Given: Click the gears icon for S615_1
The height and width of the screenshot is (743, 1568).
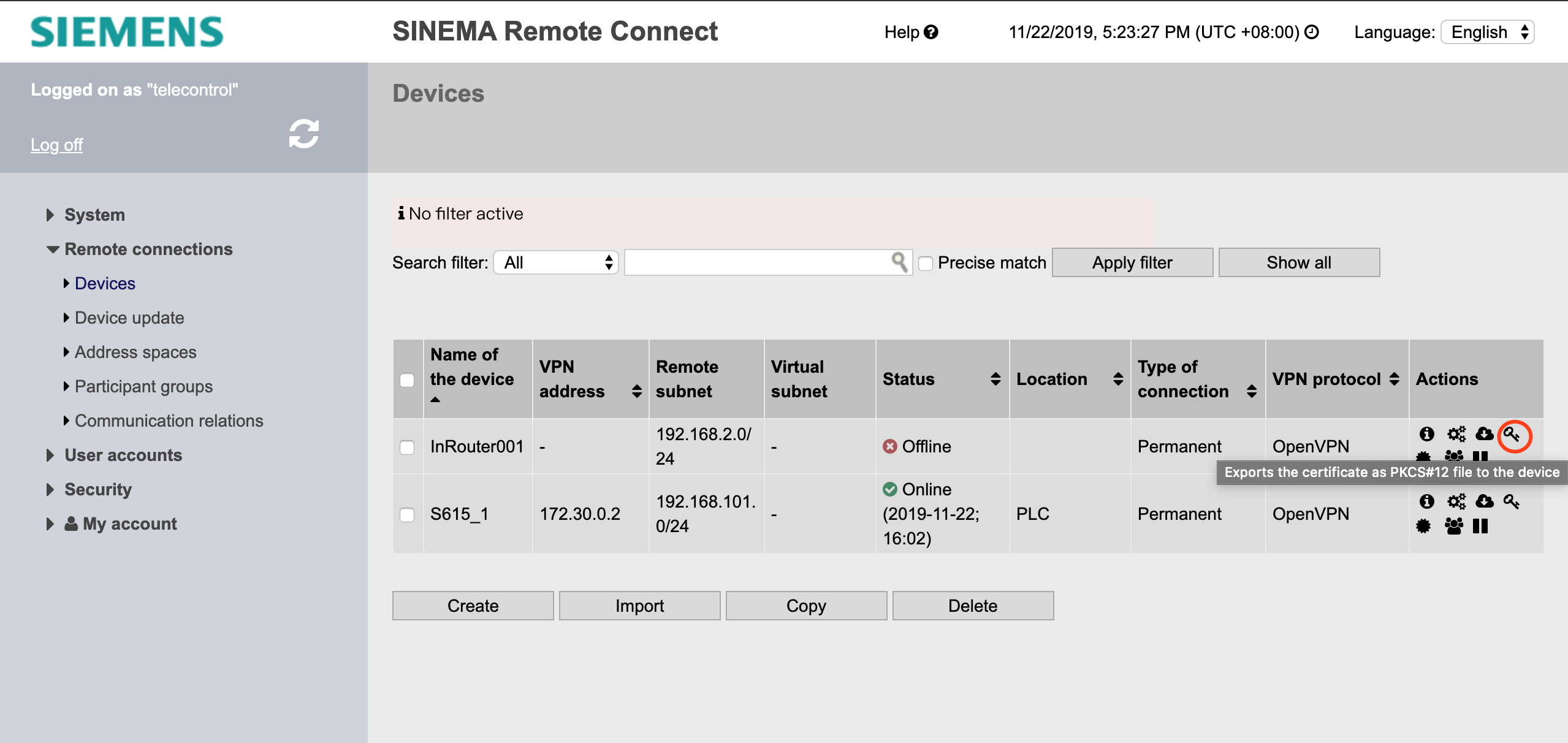Looking at the screenshot, I should click(1456, 501).
